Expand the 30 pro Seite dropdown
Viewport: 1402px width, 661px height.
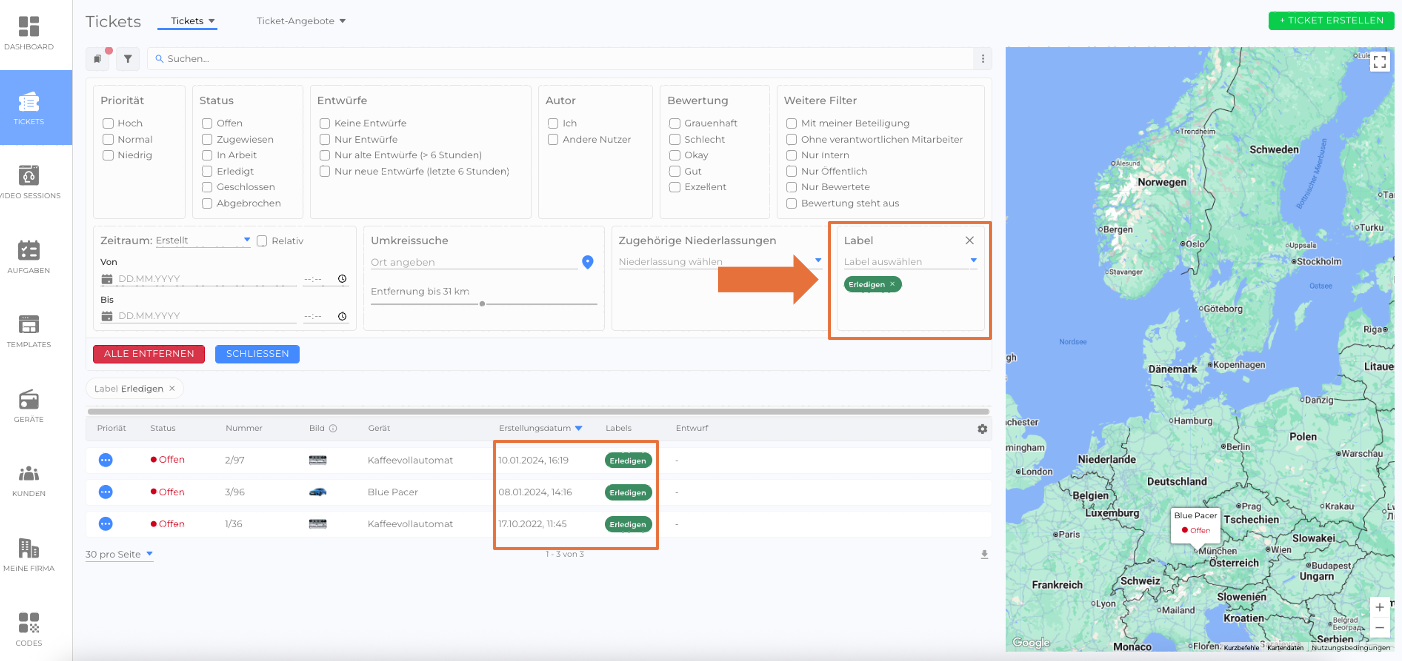click(119, 554)
